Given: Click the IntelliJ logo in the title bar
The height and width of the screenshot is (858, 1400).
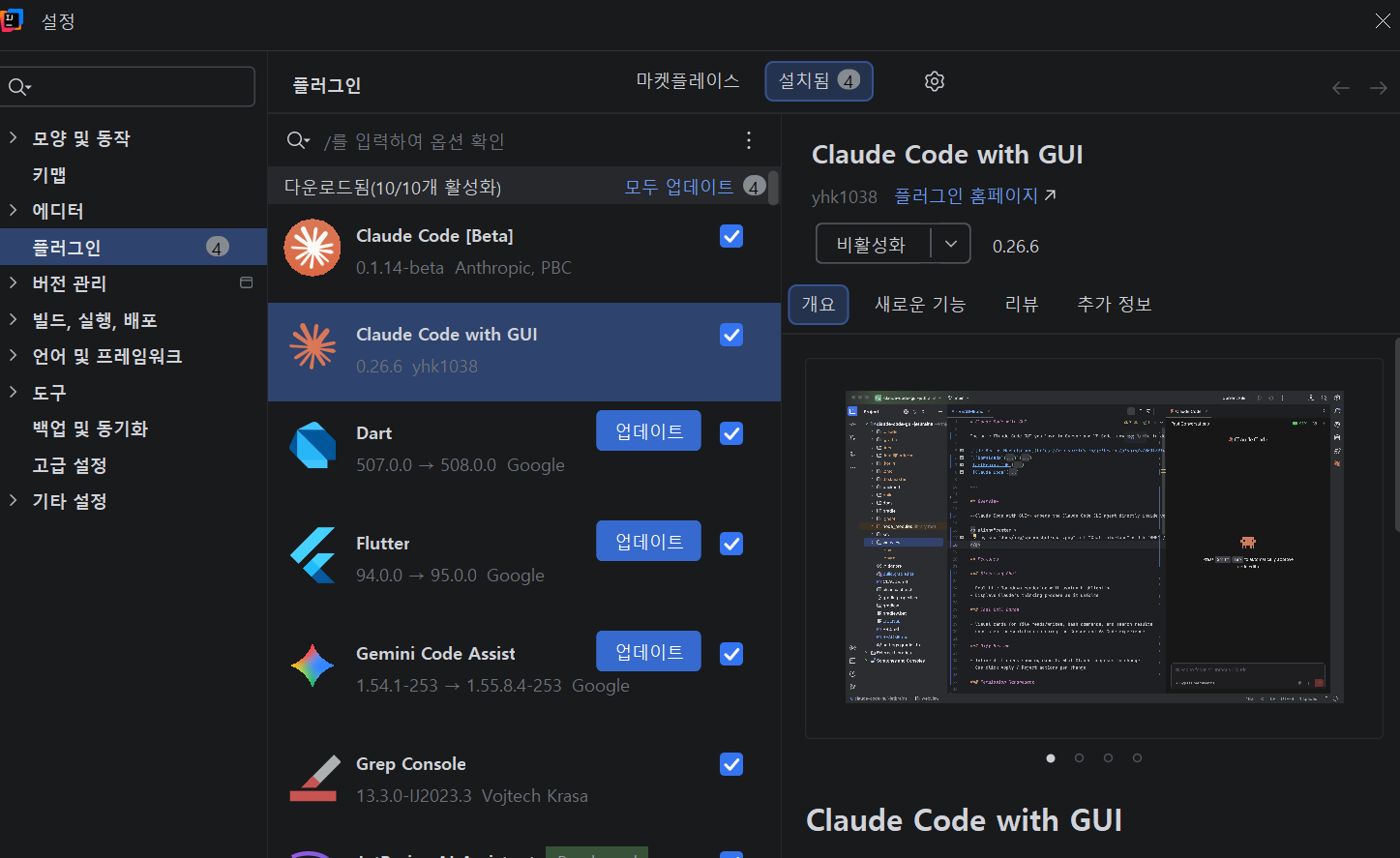Looking at the screenshot, I should 12,20.
